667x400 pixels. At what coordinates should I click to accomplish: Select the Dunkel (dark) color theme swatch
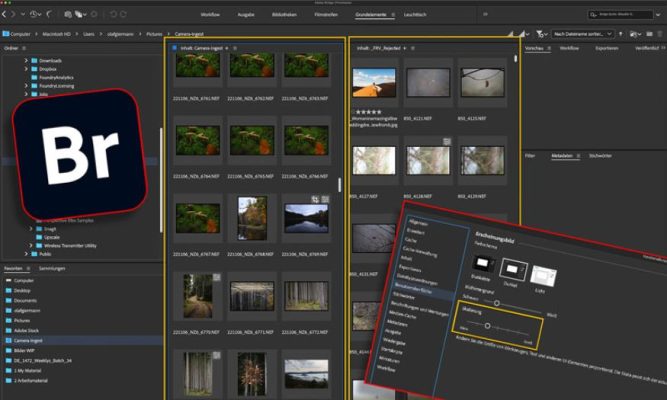coord(513,270)
